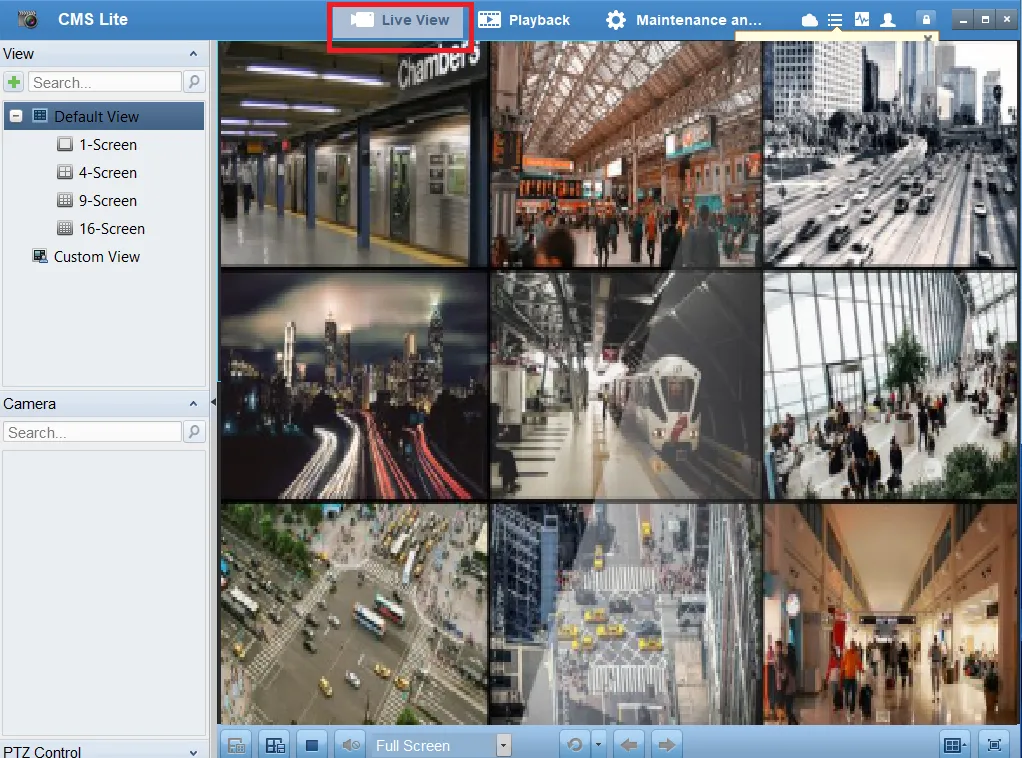Viewport: 1022px width, 758px height.
Task: Expand the PTZ Control panel
Action: tap(193, 752)
